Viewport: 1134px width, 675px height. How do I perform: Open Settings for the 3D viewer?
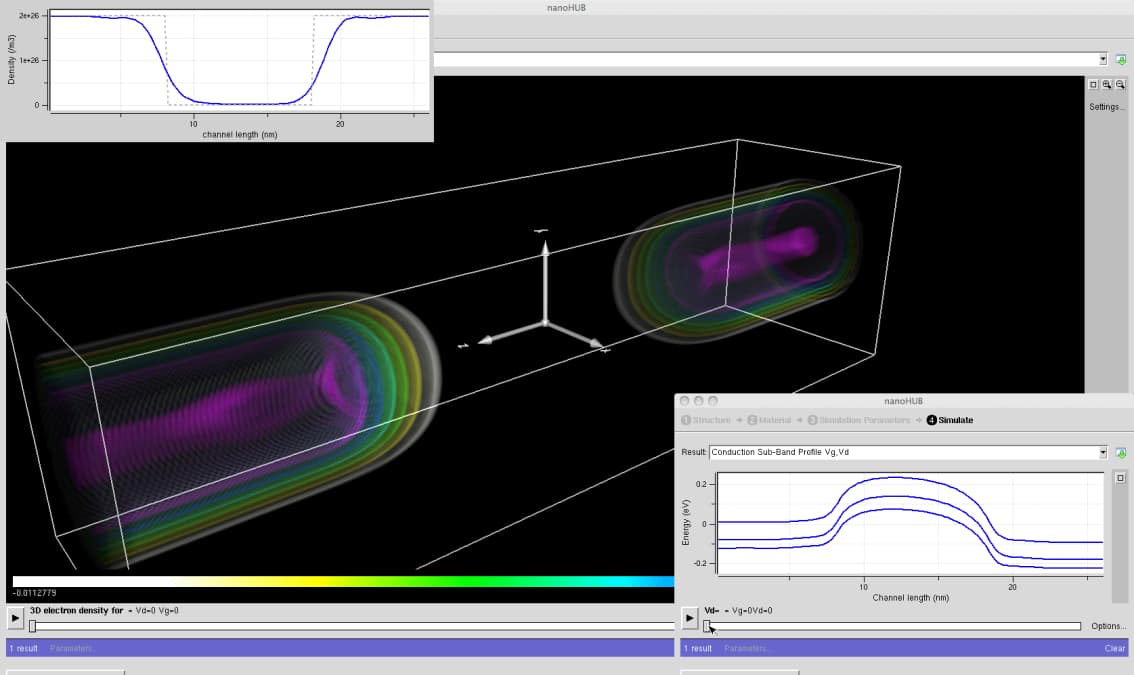(x=1106, y=107)
